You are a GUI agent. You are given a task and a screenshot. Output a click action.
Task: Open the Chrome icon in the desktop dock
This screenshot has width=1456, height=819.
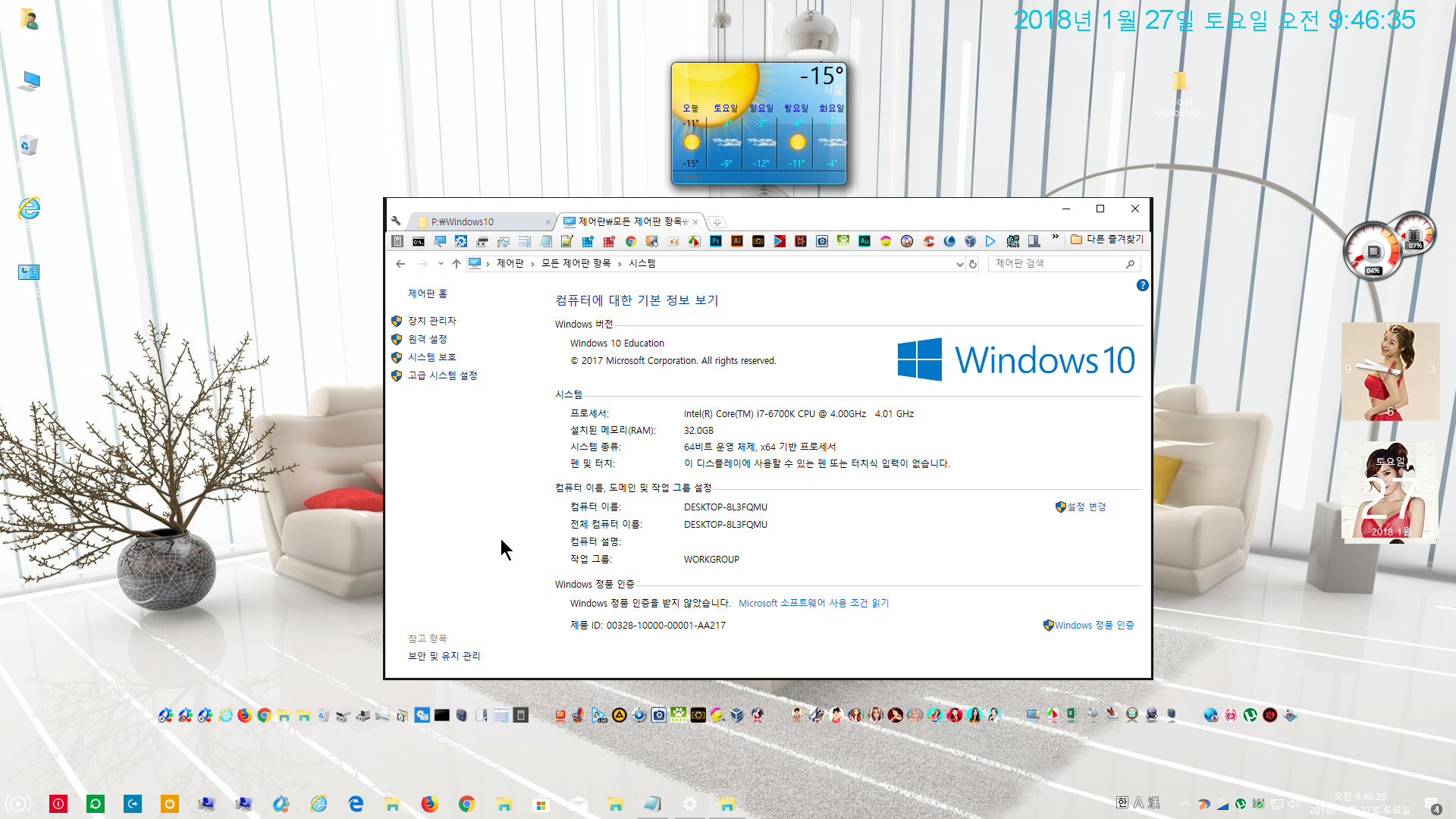tap(264, 715)
